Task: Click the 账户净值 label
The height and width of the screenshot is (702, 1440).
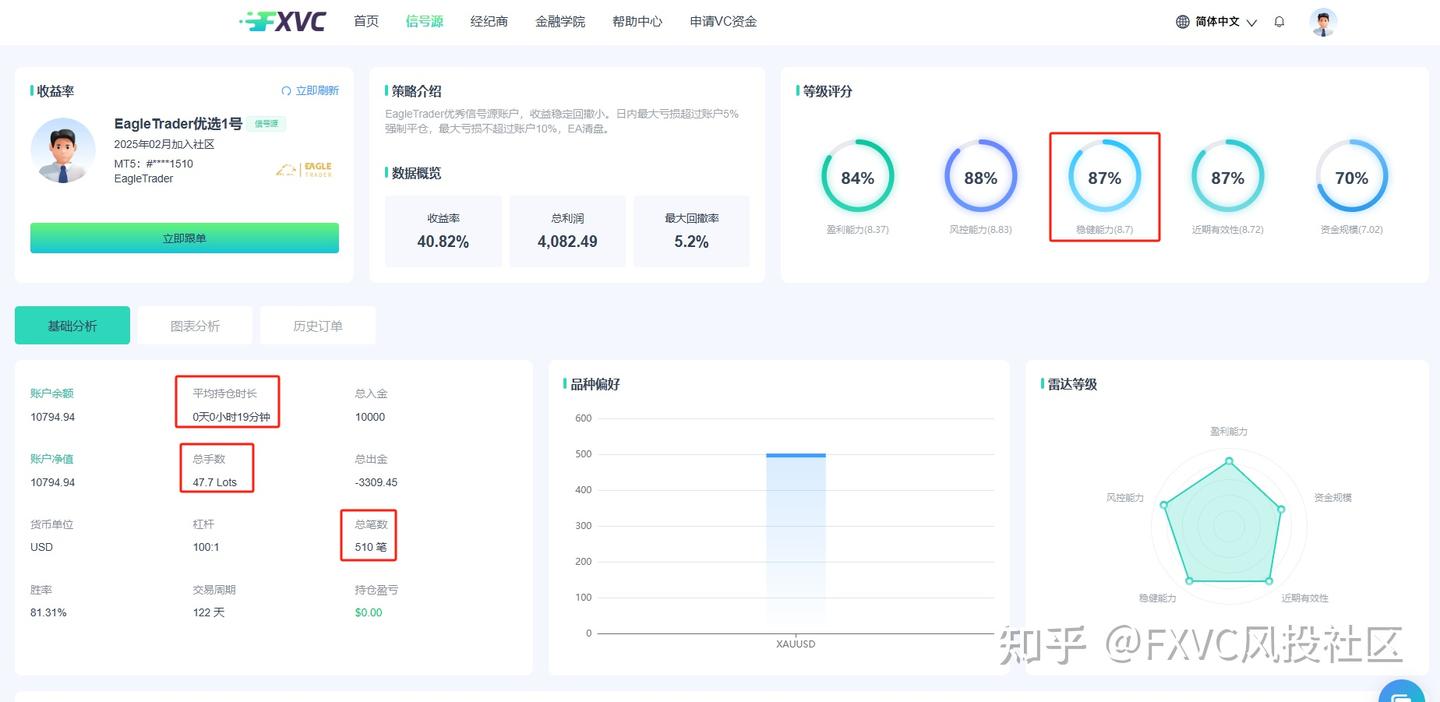Action: 52,459
